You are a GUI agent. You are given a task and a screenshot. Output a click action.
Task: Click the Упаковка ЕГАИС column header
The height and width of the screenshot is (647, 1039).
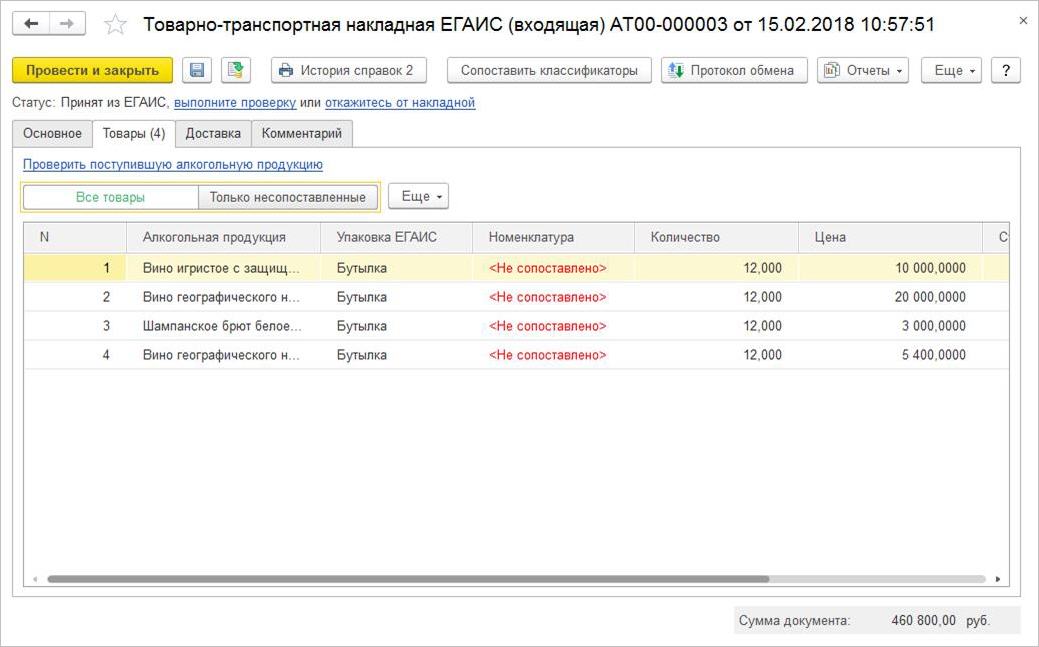[396, 237]
